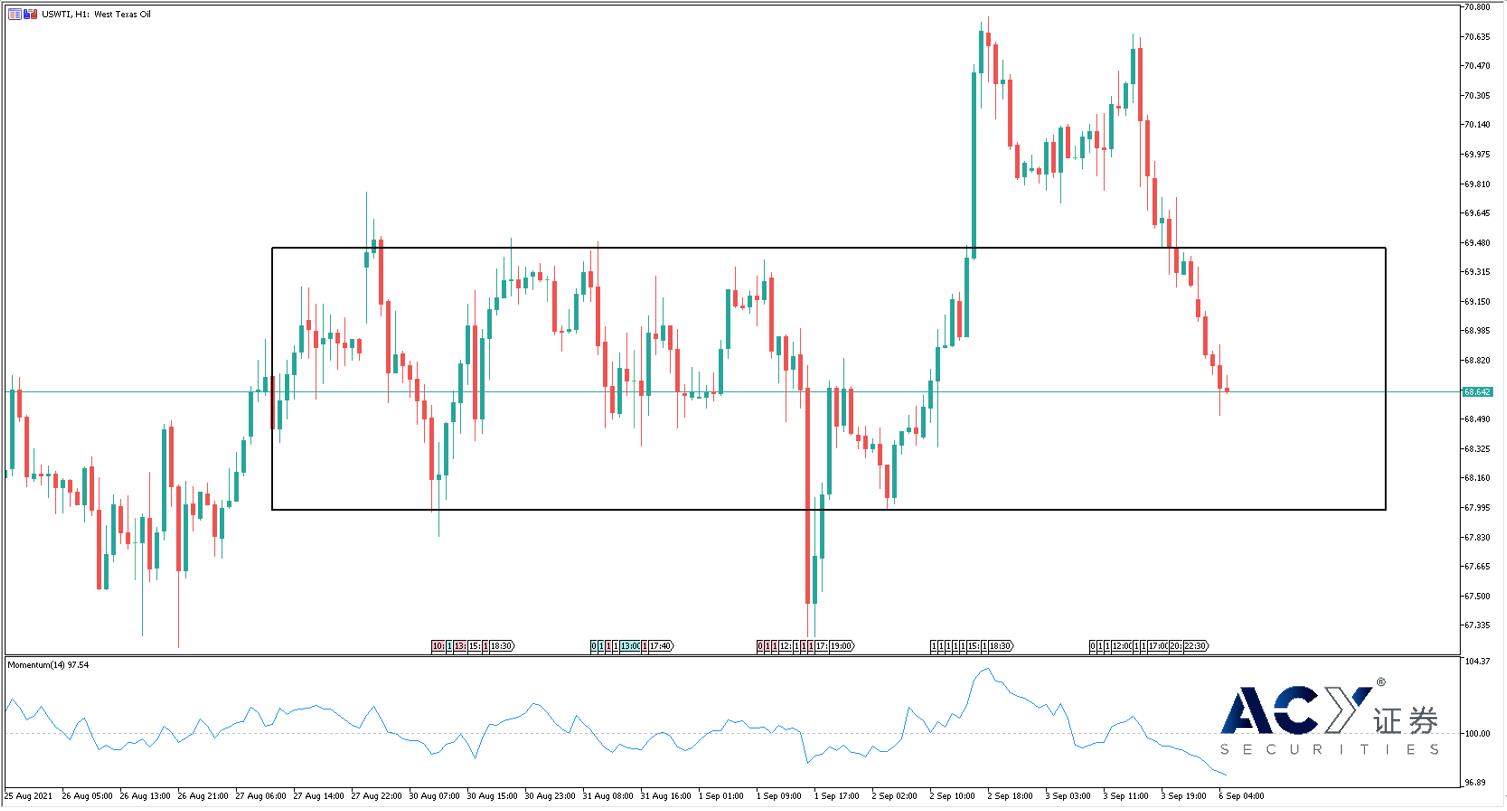This screenshot has height=811, width=1507.
Task: Click the 25 Aug 2021 date label
Action: pyautogui.click(x=26, y=797)
